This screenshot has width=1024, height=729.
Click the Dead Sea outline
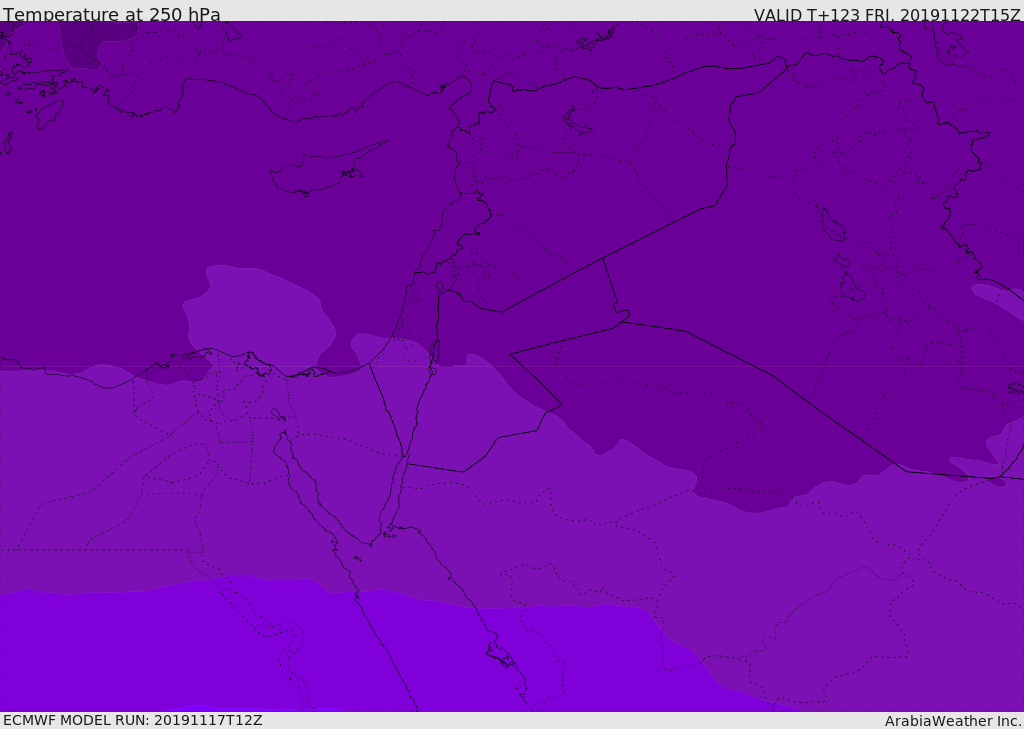434,353
